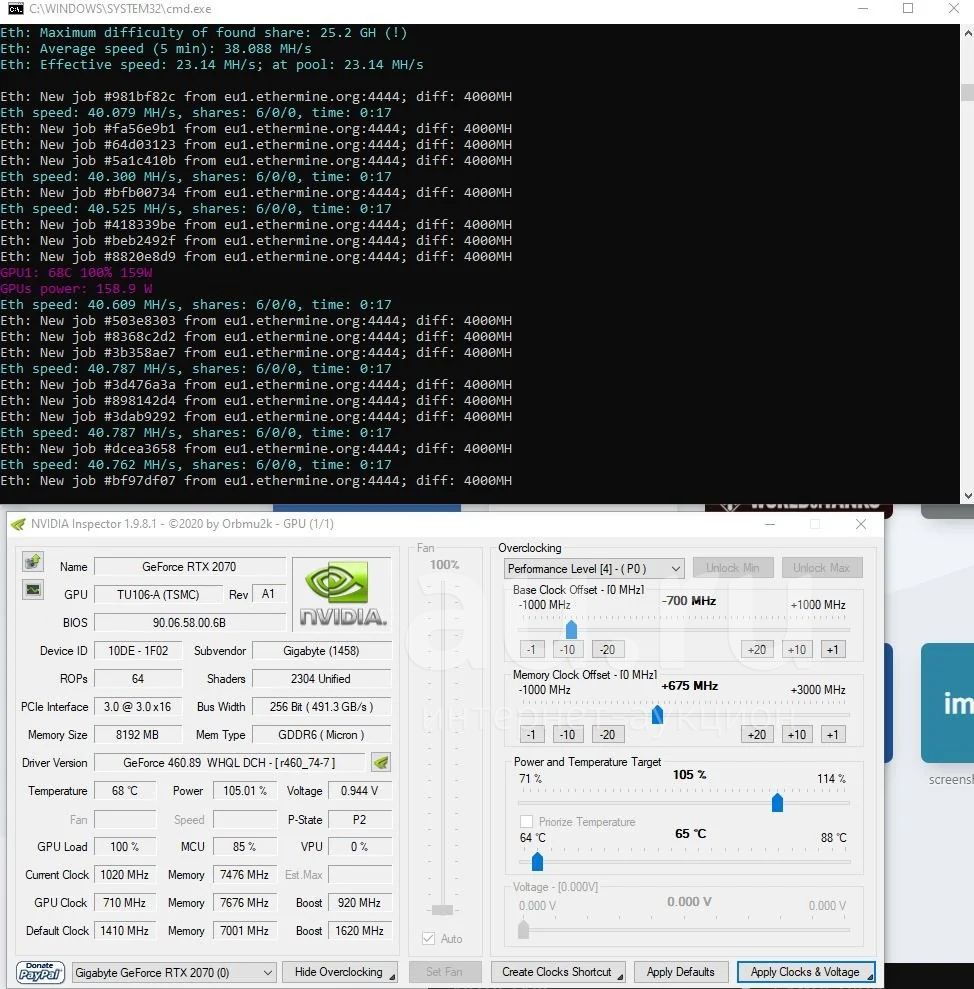This screenshot has width=974, height=989.
Task: Click the cmd window scrollbar thumb
Action: [968, 92]
